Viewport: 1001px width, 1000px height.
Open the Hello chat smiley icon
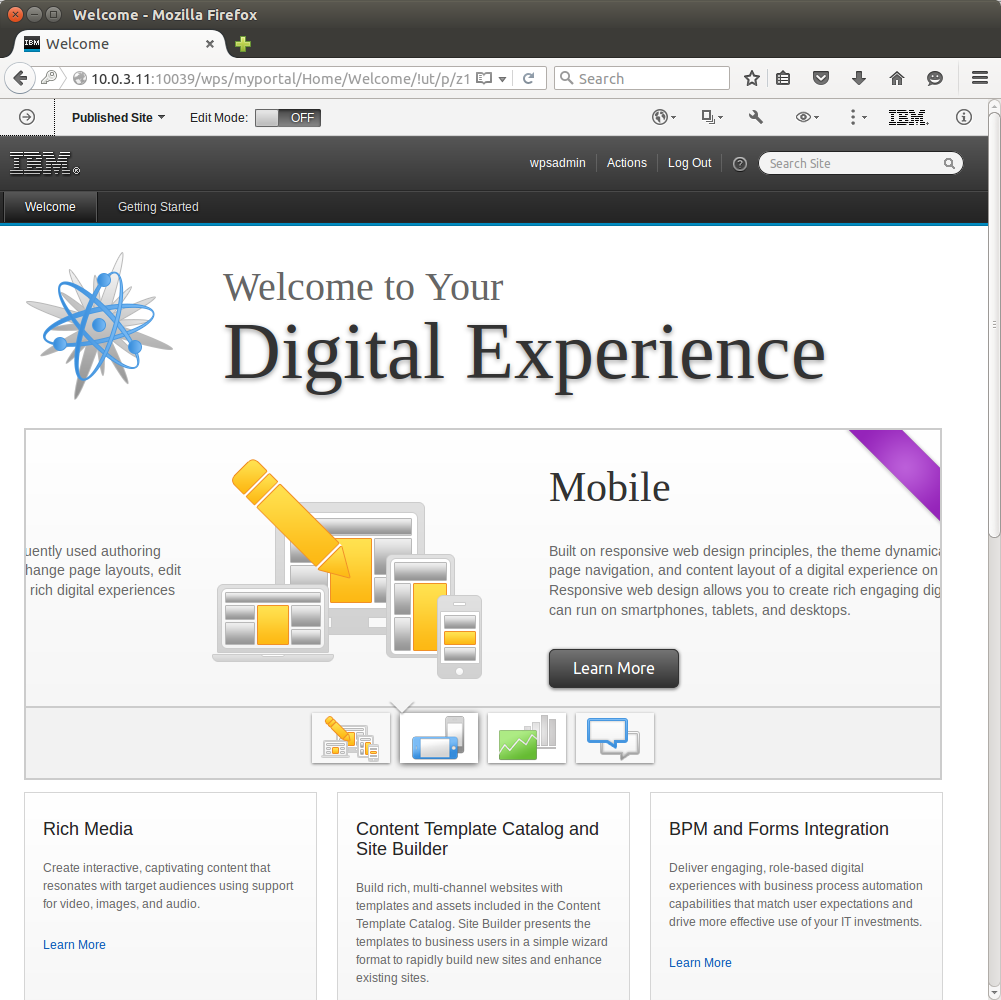pos(935,79)
